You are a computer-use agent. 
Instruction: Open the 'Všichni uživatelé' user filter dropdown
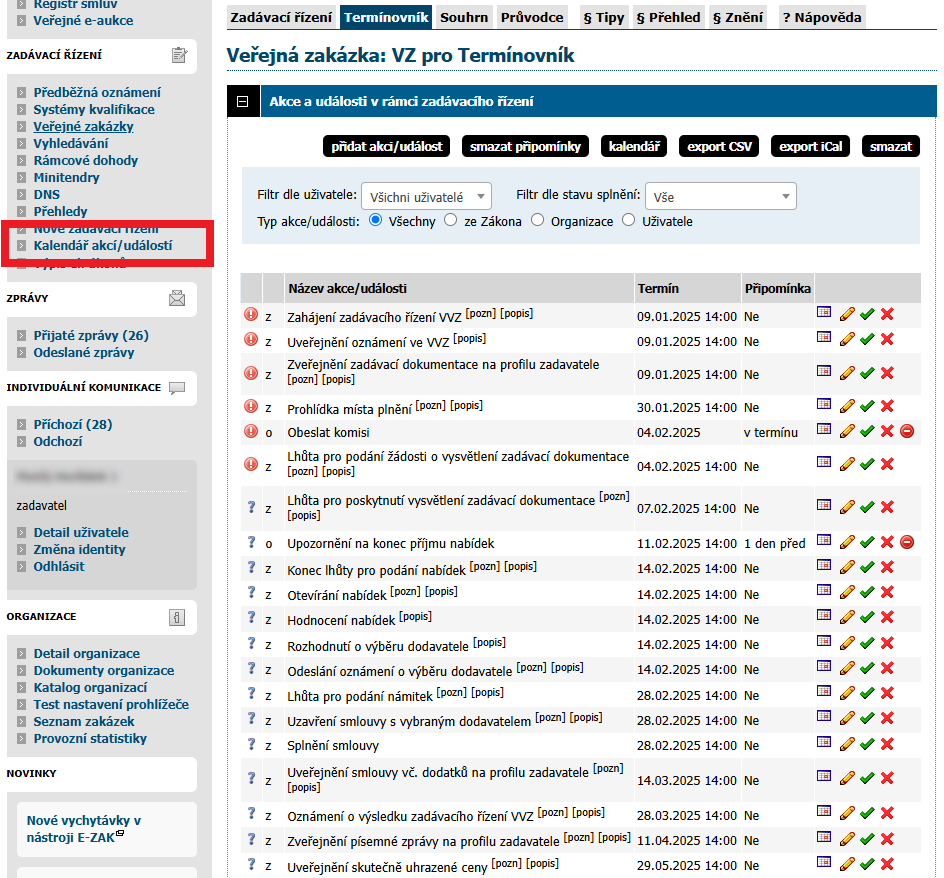(425, 197)
